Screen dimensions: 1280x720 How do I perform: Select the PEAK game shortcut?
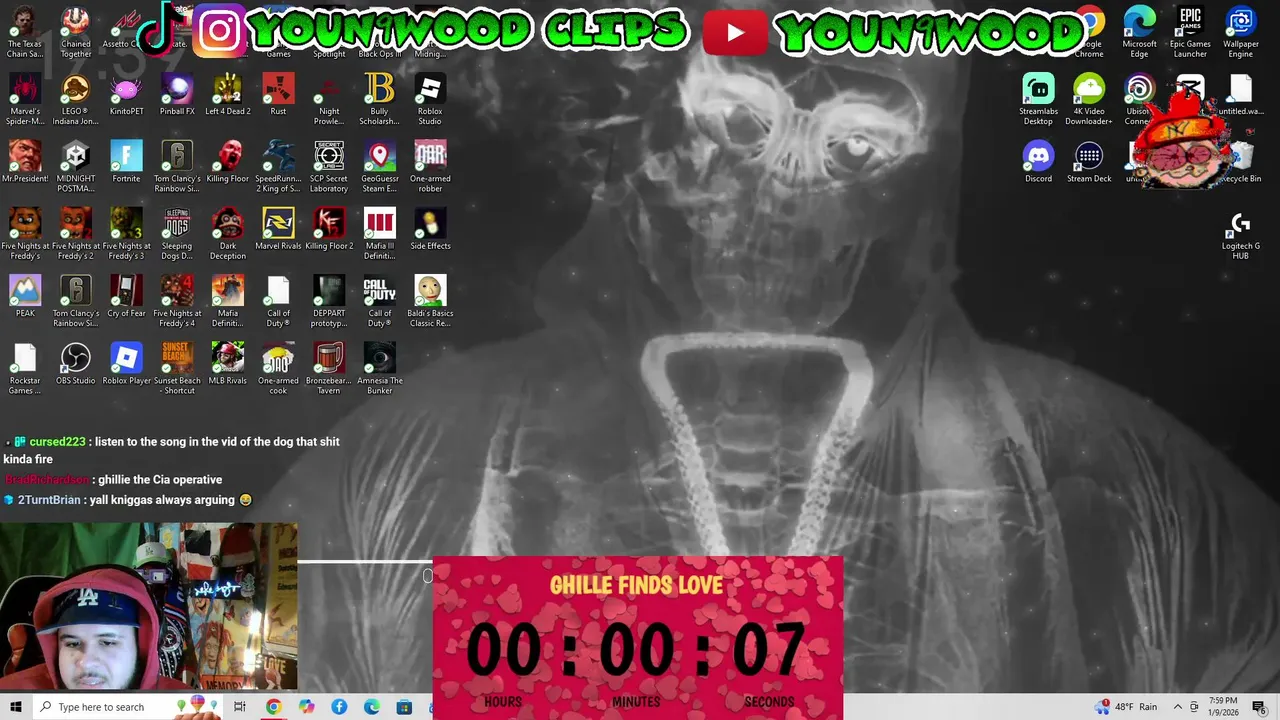tap(25, 296)
